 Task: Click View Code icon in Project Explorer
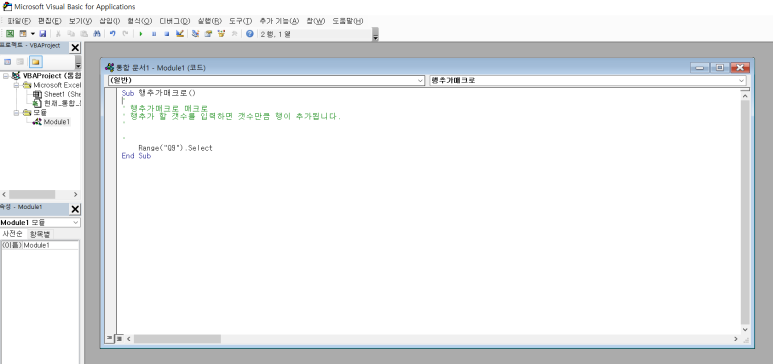[7, 62]
